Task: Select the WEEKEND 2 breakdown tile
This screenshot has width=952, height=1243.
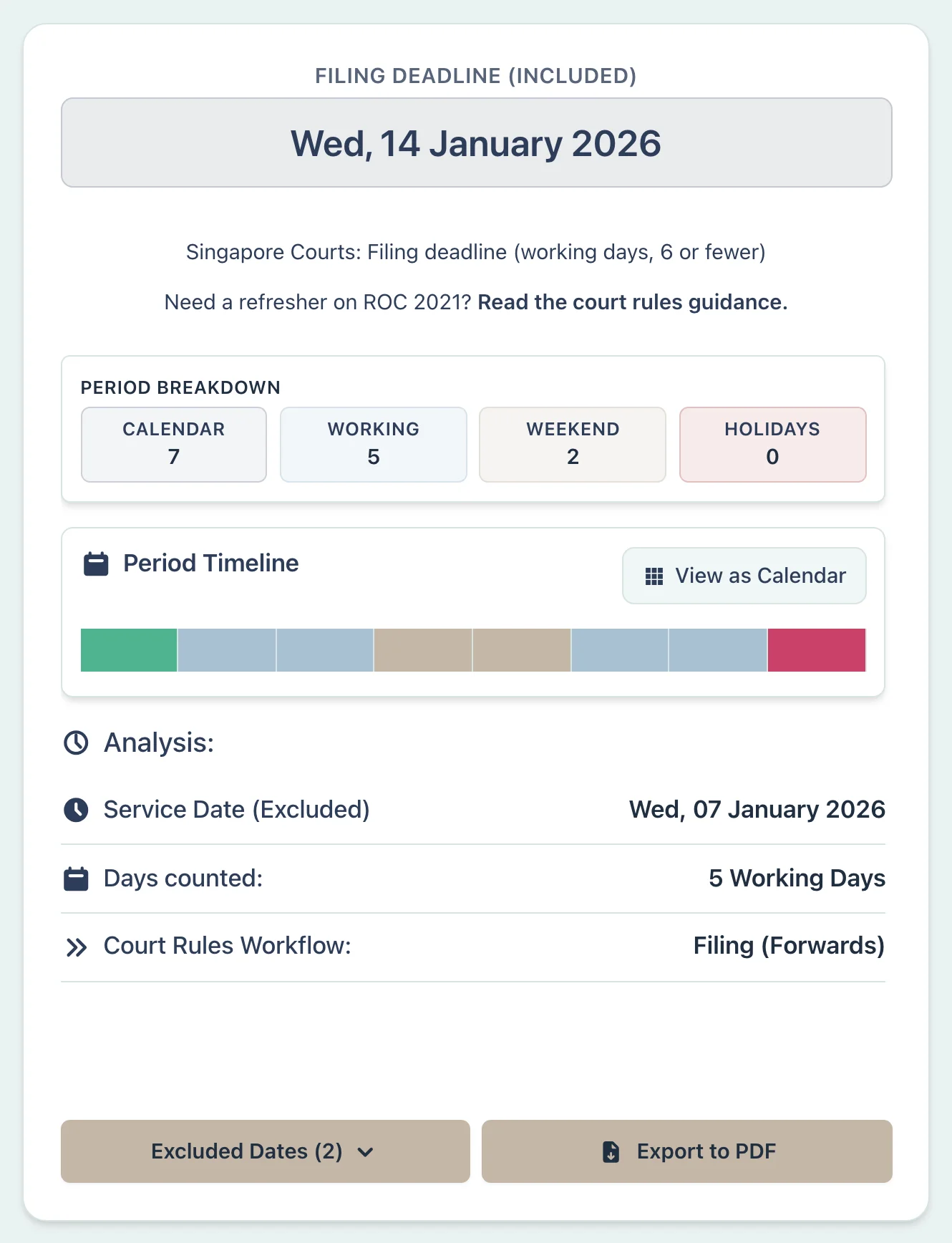Action: tap(573, 444)
